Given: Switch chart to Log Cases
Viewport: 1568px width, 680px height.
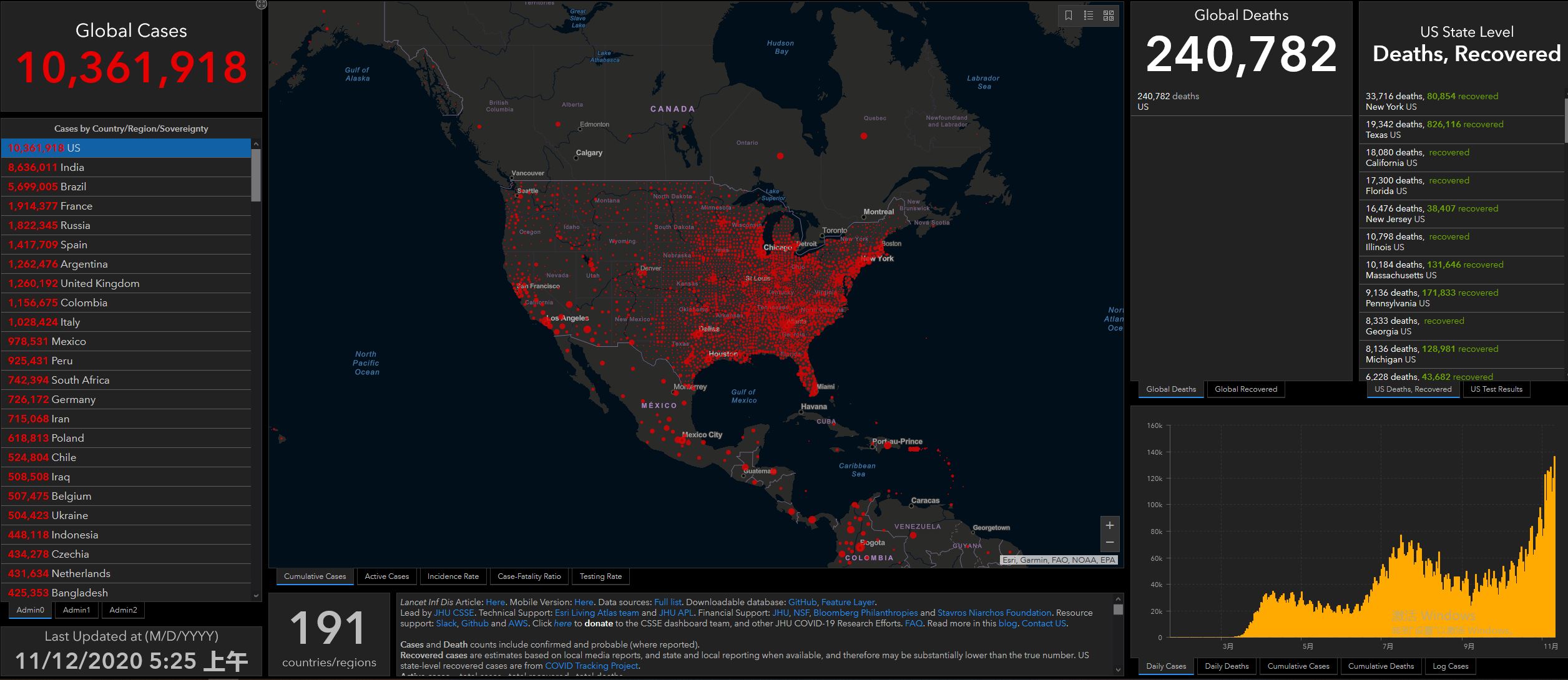Looking at the screenshot, I should pyautogui.click(x=1450, y=666).
